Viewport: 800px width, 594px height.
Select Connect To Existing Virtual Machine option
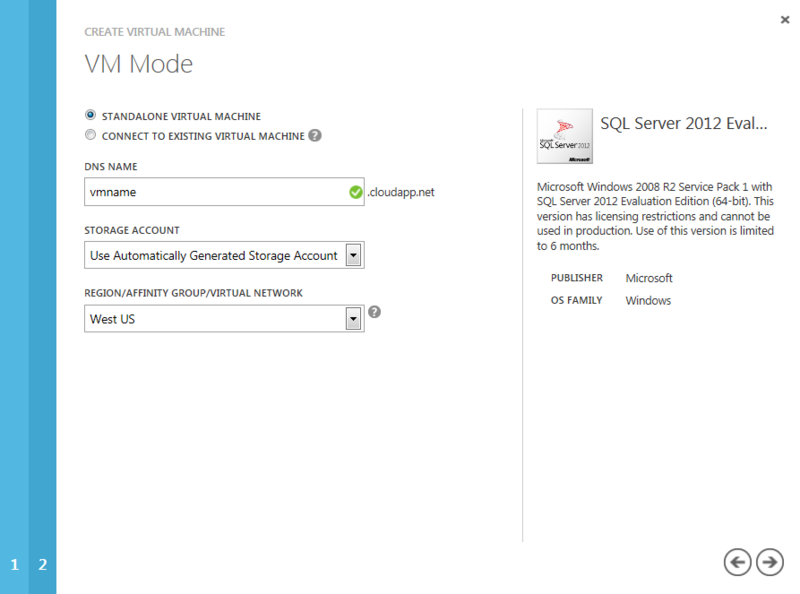(90, 134)
